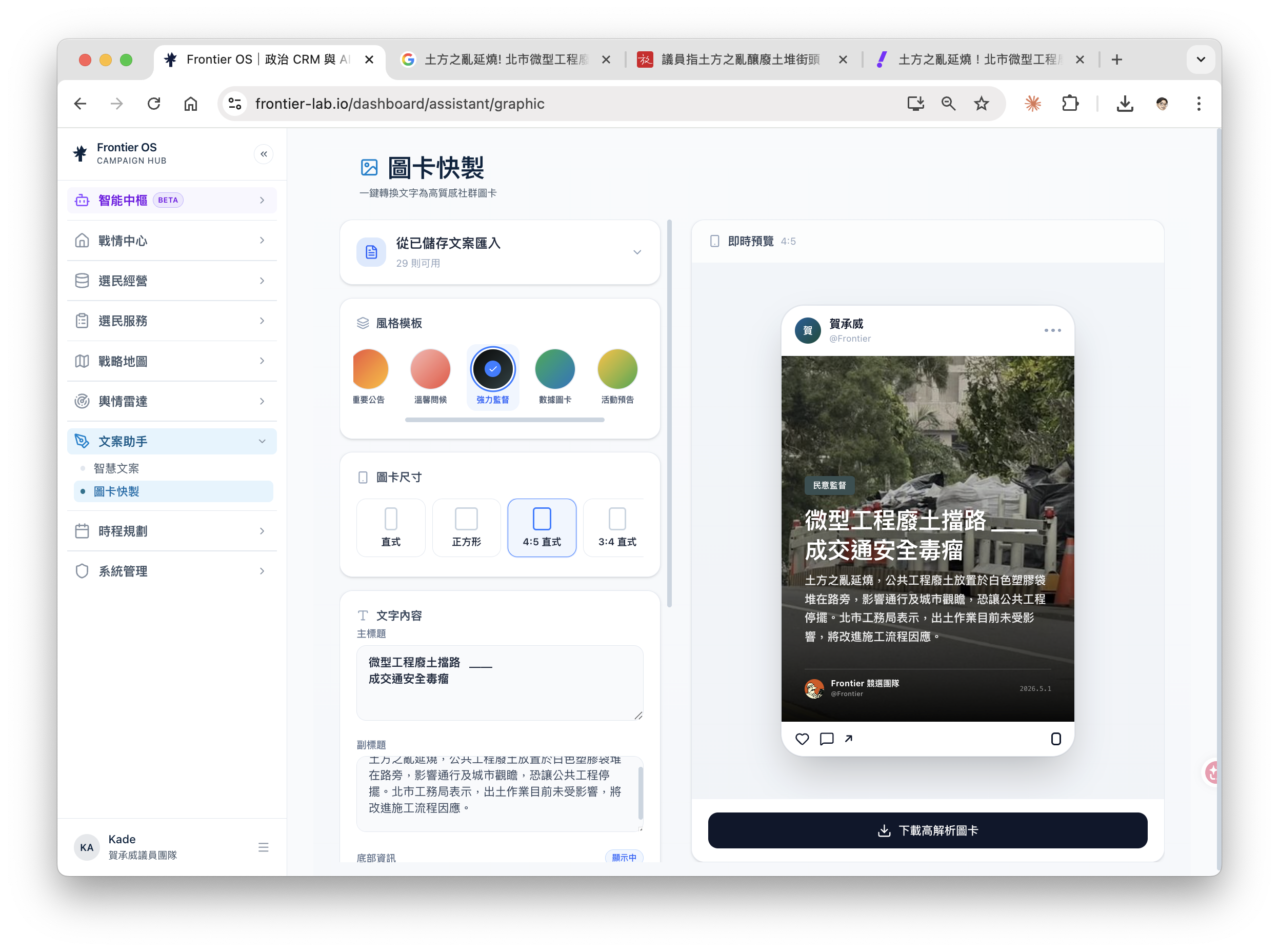Collapse the sidebar with double-chevron icon
The width and height of the screenshot is (1279, 952).
click(x=263, y=154)
